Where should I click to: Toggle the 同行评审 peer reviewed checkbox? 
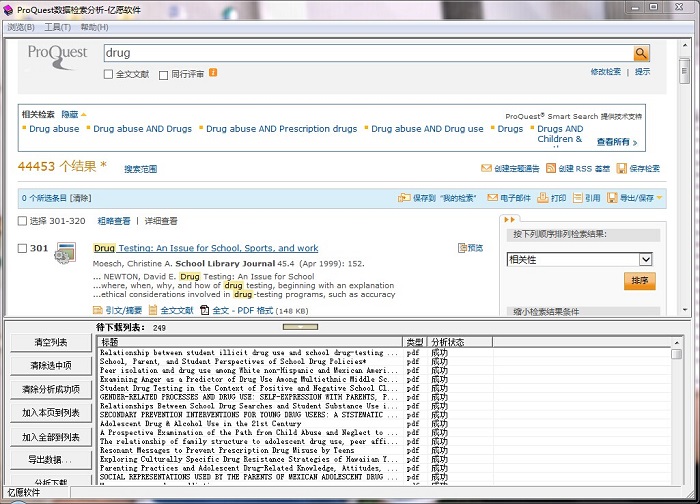click(x=163, y=75)
